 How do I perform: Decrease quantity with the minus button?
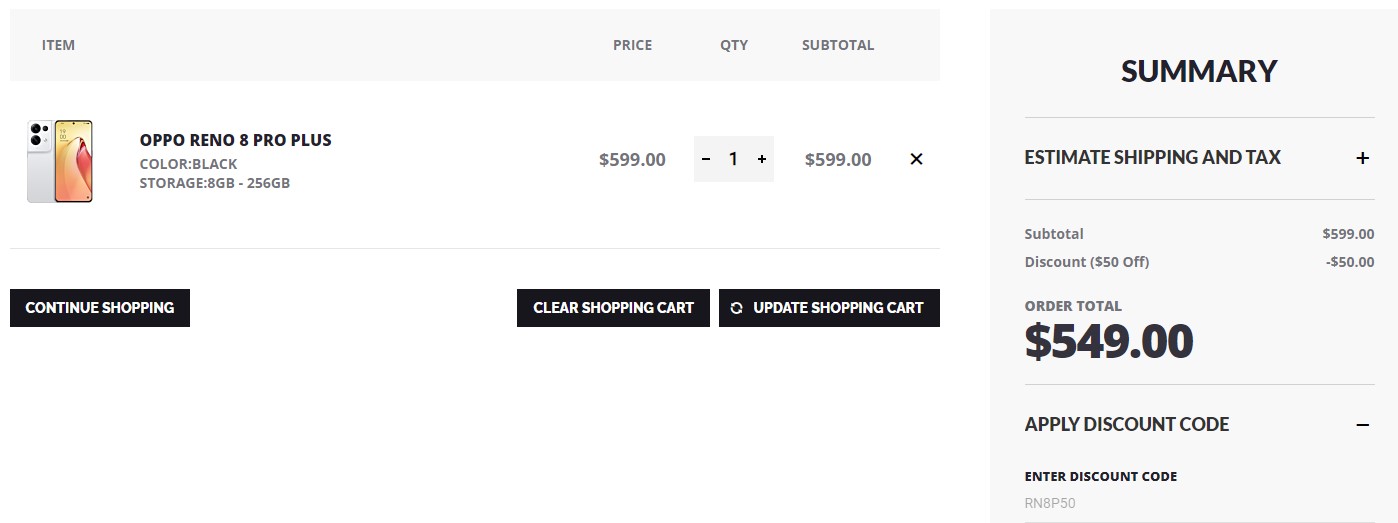[x=706, y=159]
